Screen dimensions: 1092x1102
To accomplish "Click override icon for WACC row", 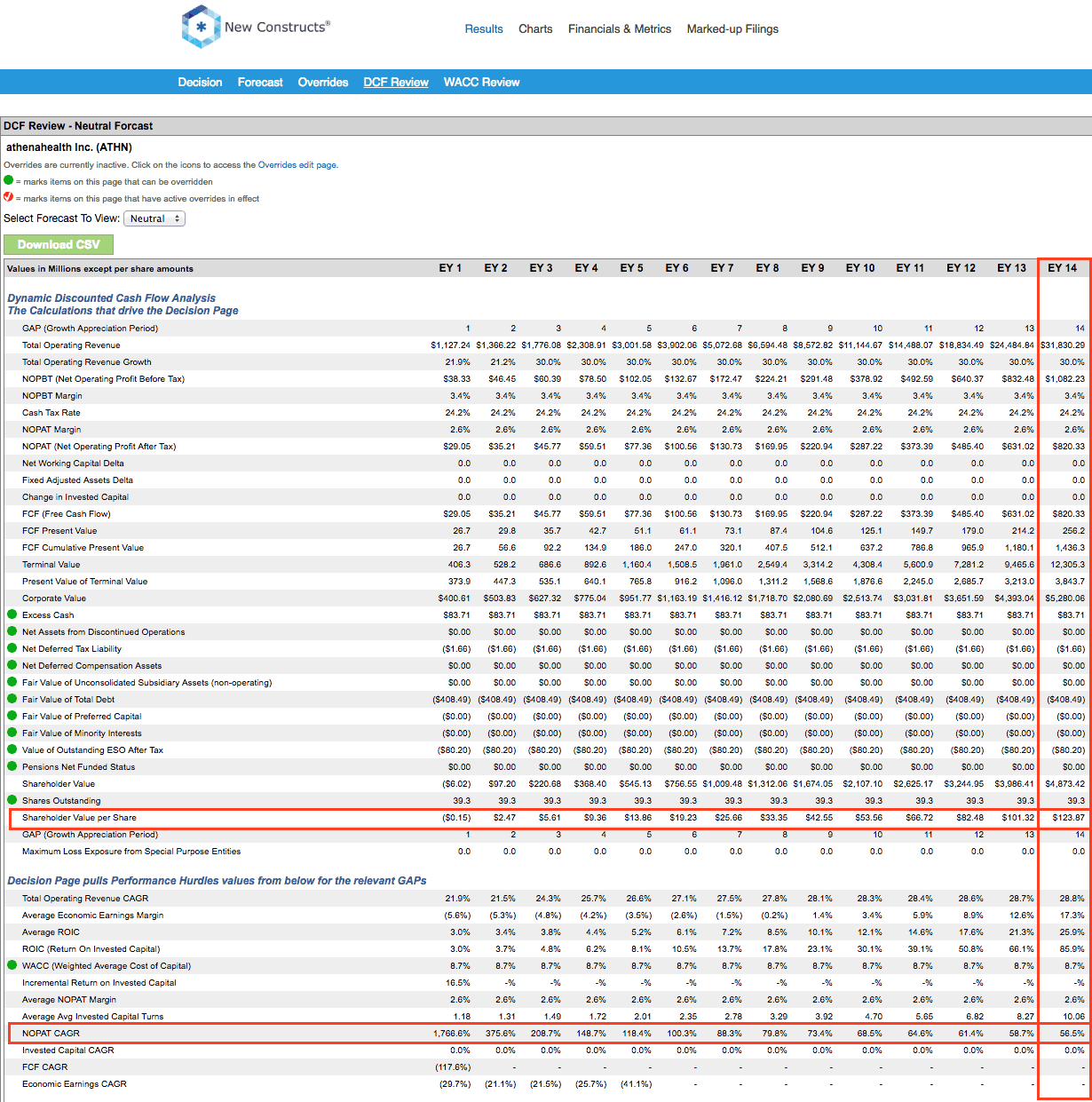I will click(x=12, y=965).
